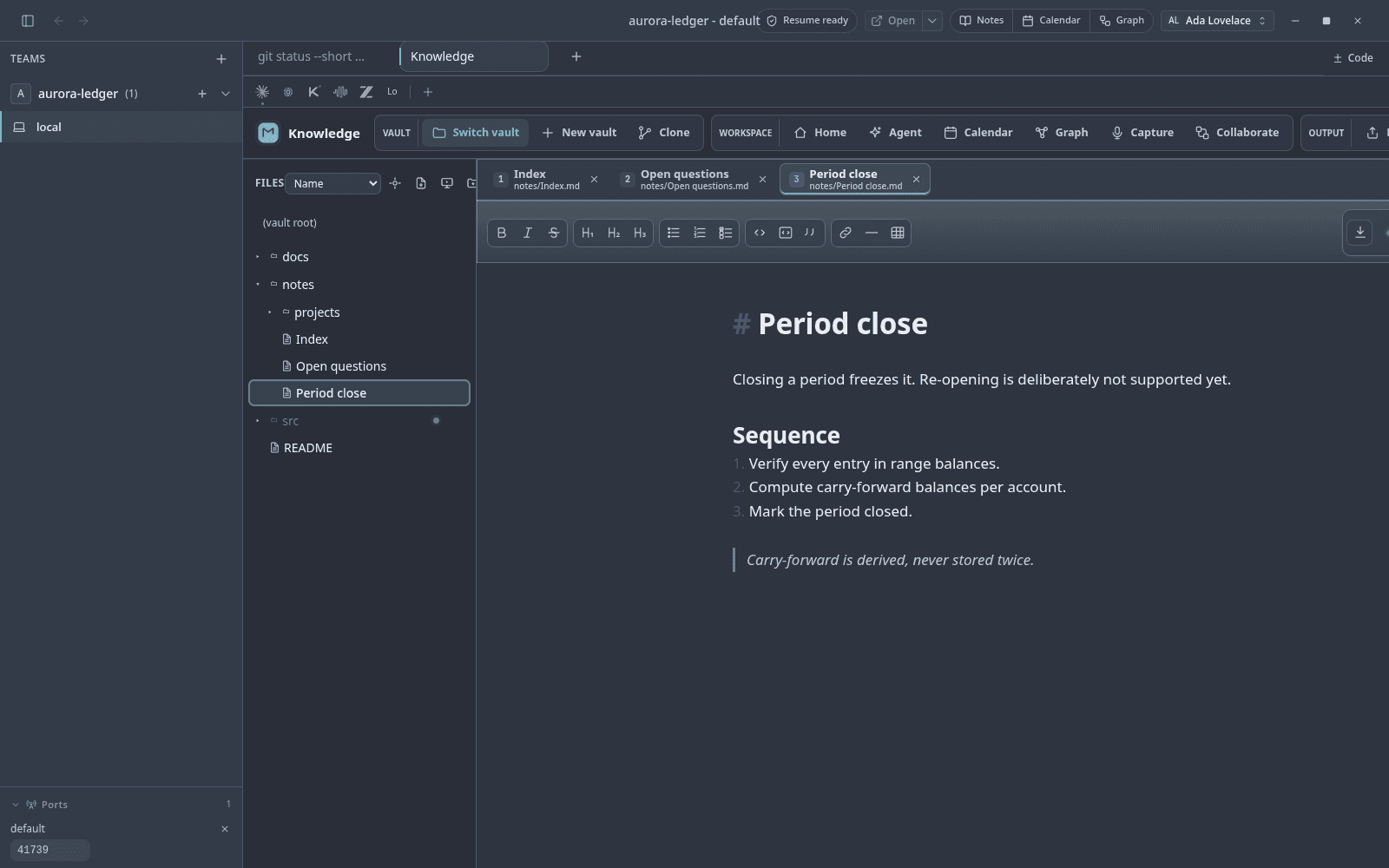This screenshot has width=1389, height=868.
Task: Insert a code block from the toolbar
Action: pos(786,233)
